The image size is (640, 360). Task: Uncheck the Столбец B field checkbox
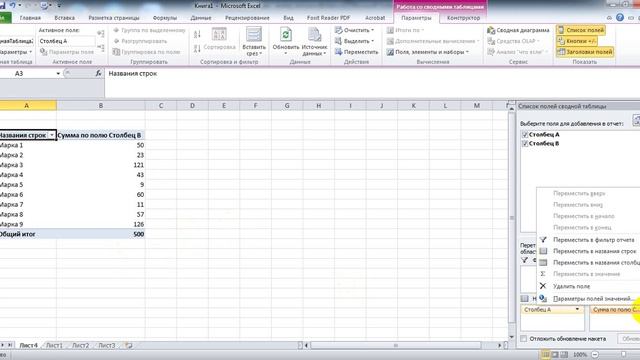(x=525, y=144)
